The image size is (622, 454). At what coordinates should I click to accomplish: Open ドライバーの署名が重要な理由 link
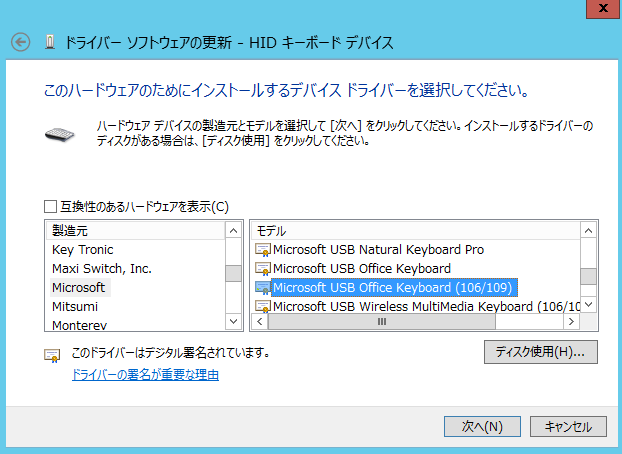[145, 375]
